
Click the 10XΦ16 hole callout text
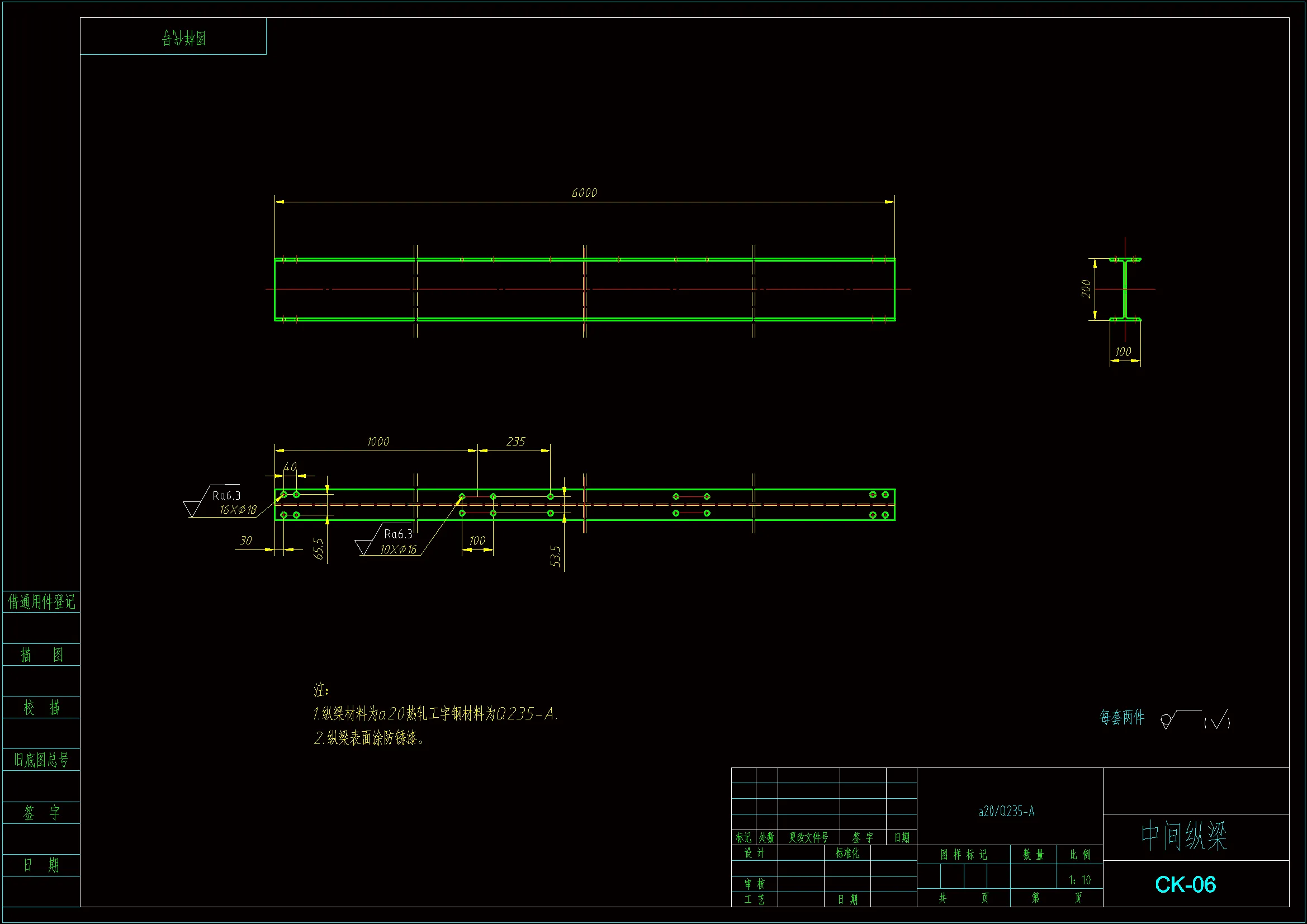[398, 550]
